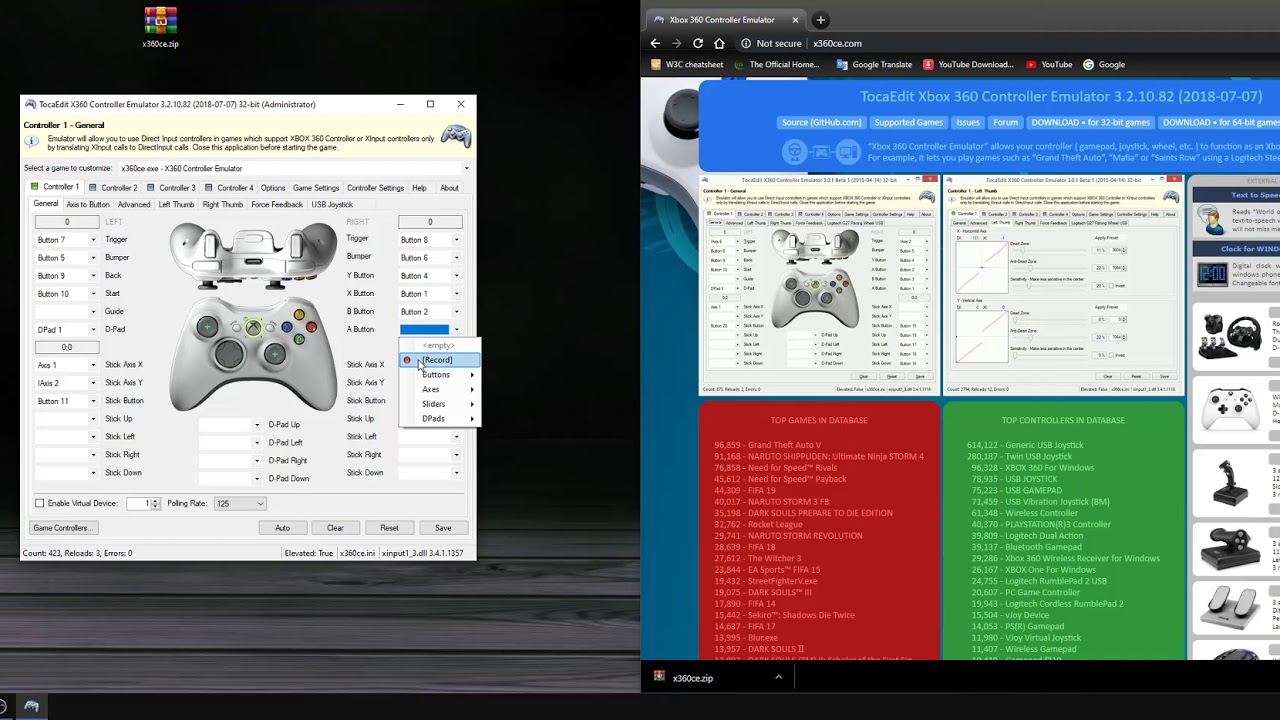Open the D-Pad Up mapping dropdown

click(256, 425)
